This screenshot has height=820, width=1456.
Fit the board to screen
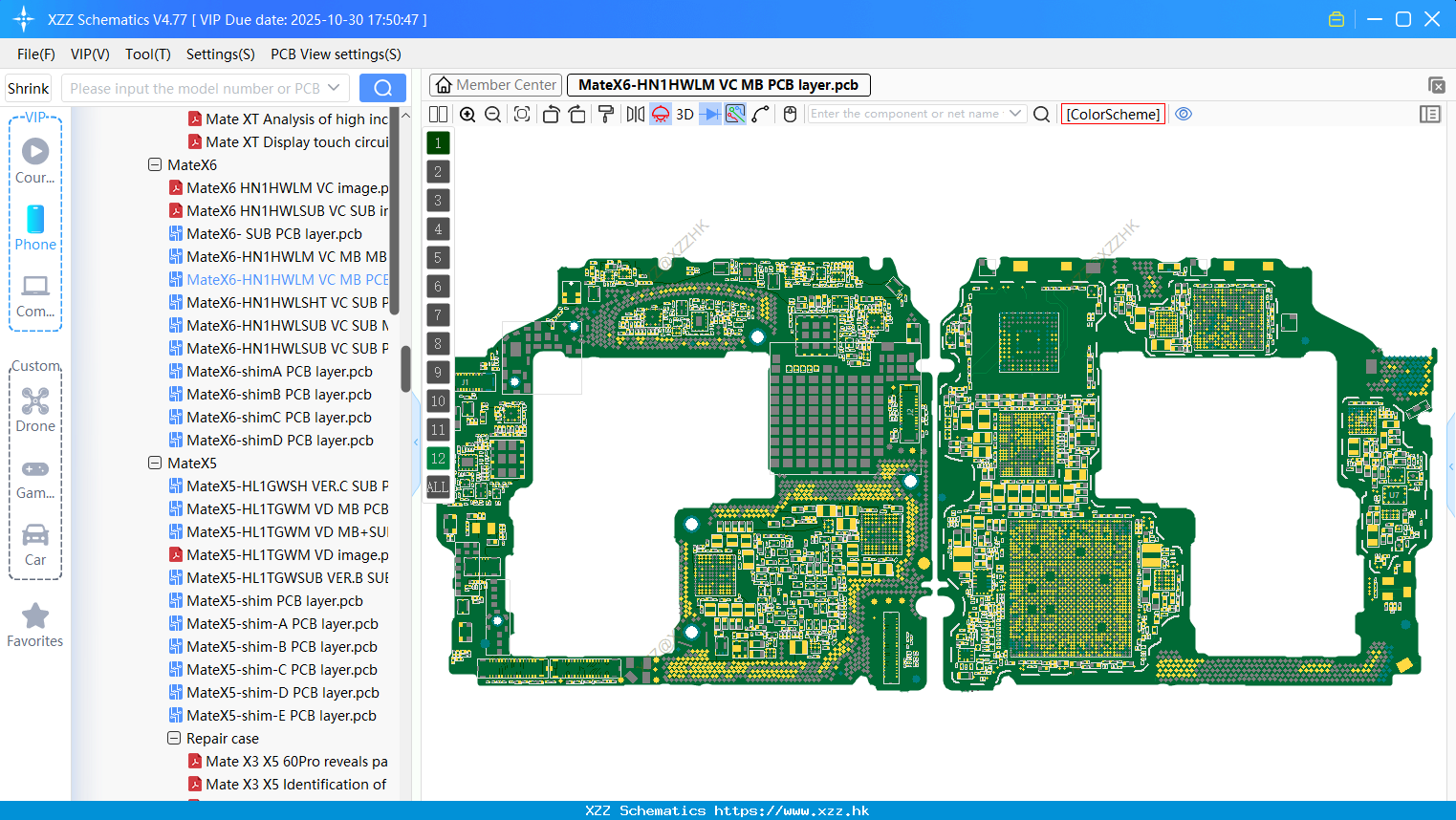pos(522,115)
